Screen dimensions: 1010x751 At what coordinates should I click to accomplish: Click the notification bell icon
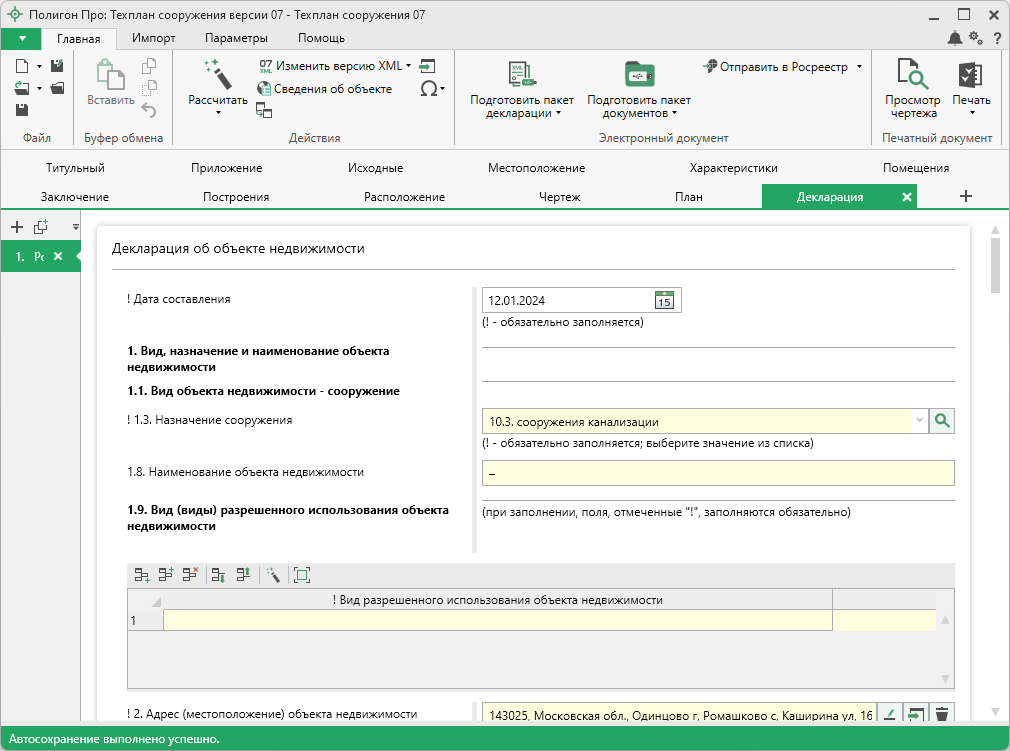point(955,38)
